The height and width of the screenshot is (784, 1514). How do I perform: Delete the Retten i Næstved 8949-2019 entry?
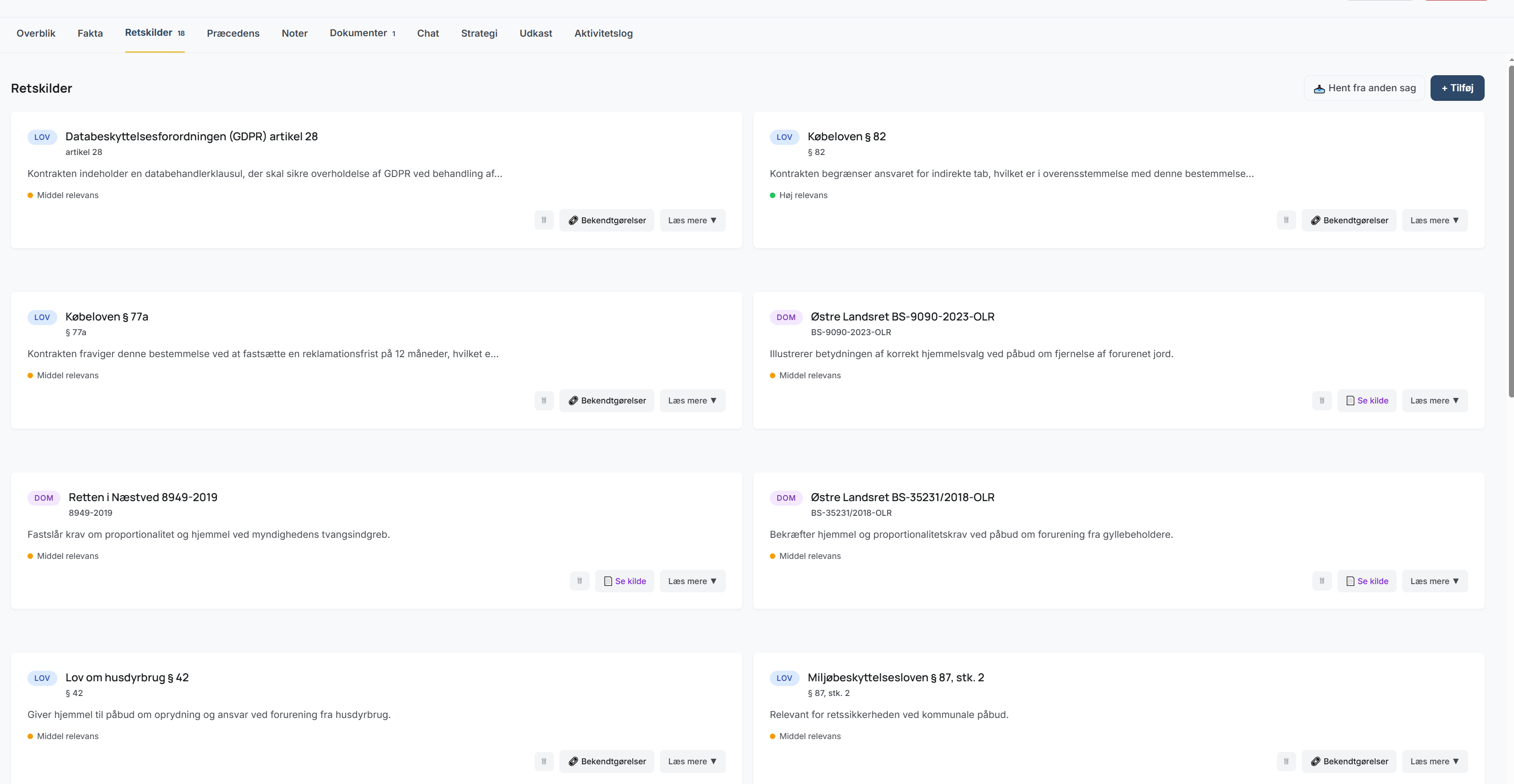pyautogui.click(x=579, y=581)
